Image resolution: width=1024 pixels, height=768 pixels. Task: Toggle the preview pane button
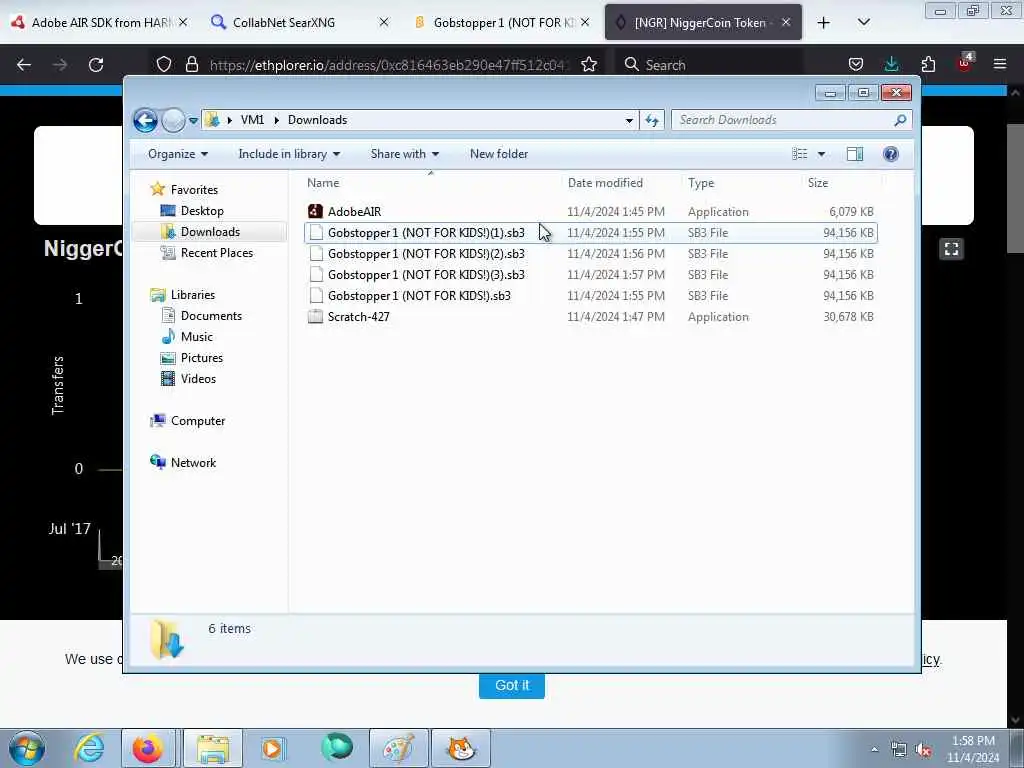click(855, 154)
